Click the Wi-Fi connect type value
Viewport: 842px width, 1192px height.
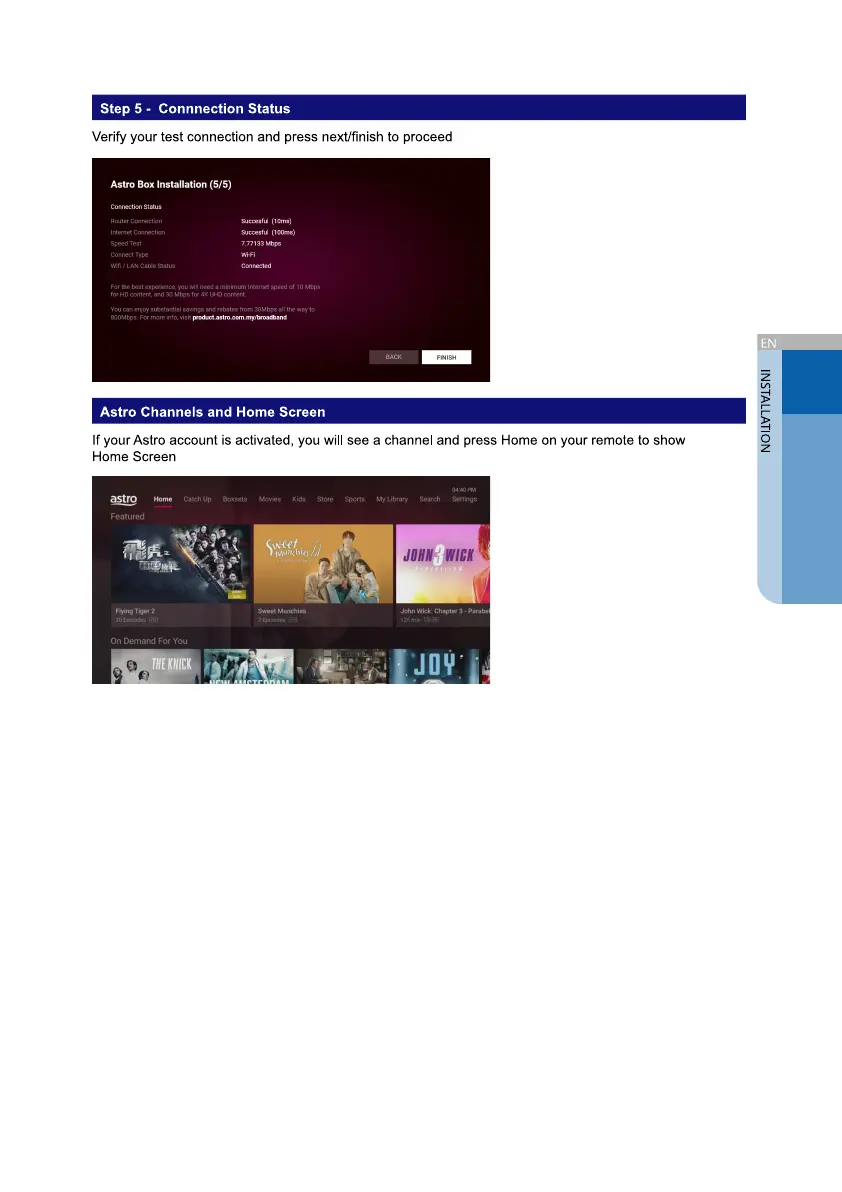coord(248,255)
